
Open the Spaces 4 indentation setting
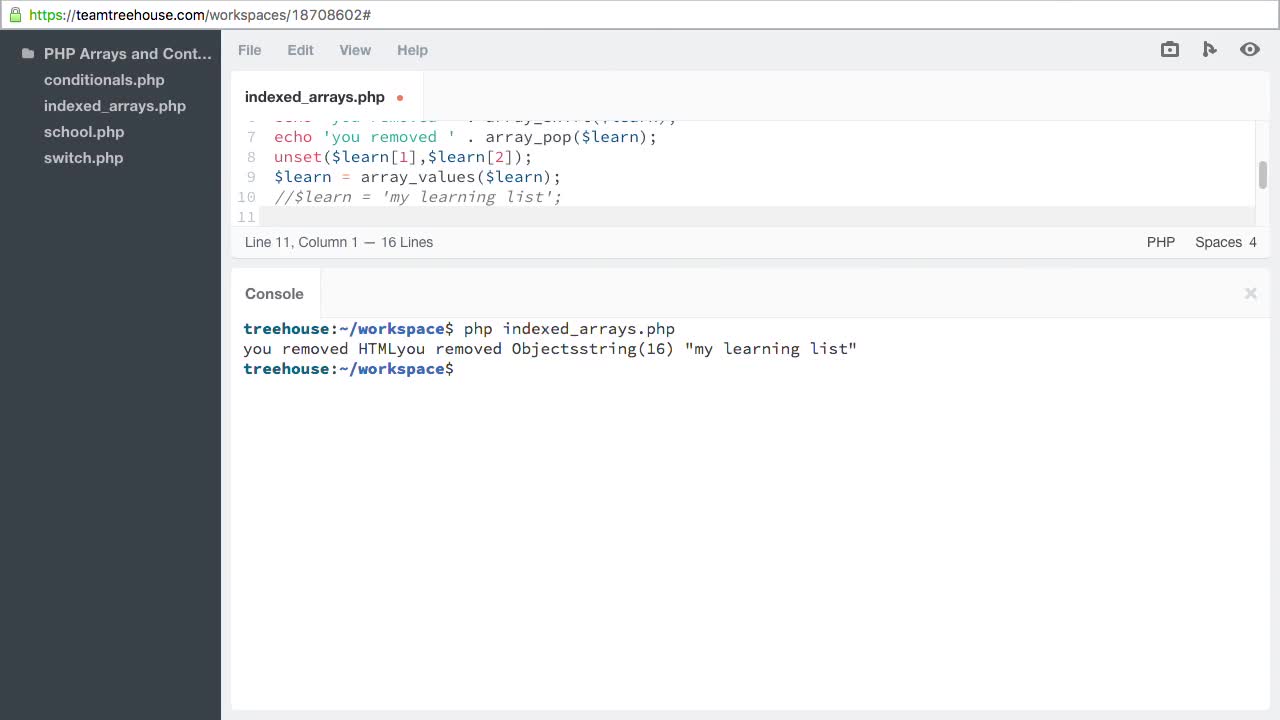point(1225,242)
